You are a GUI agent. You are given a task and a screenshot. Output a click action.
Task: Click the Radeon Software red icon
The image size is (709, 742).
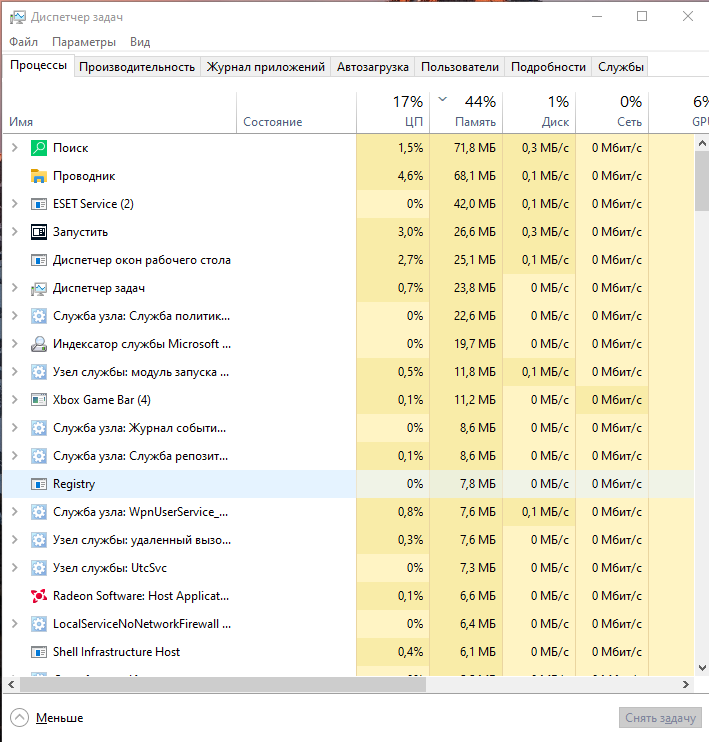tap(39, 596)
